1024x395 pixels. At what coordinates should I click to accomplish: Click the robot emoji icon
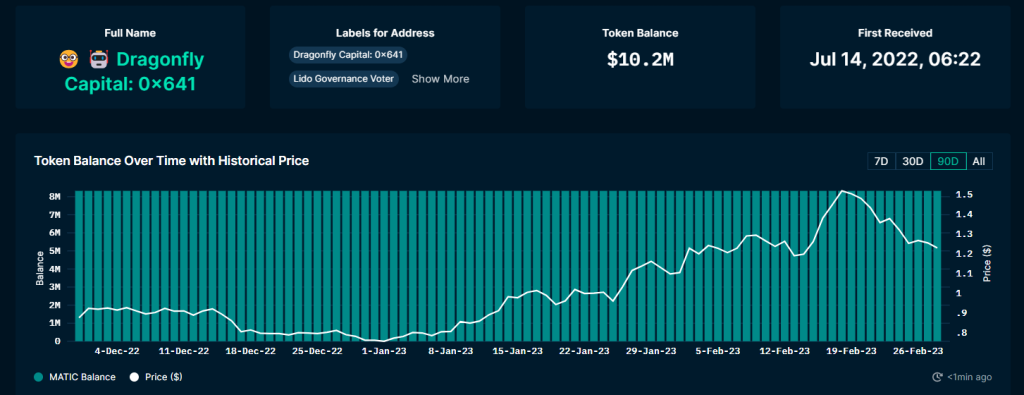[x=98, y=60]
